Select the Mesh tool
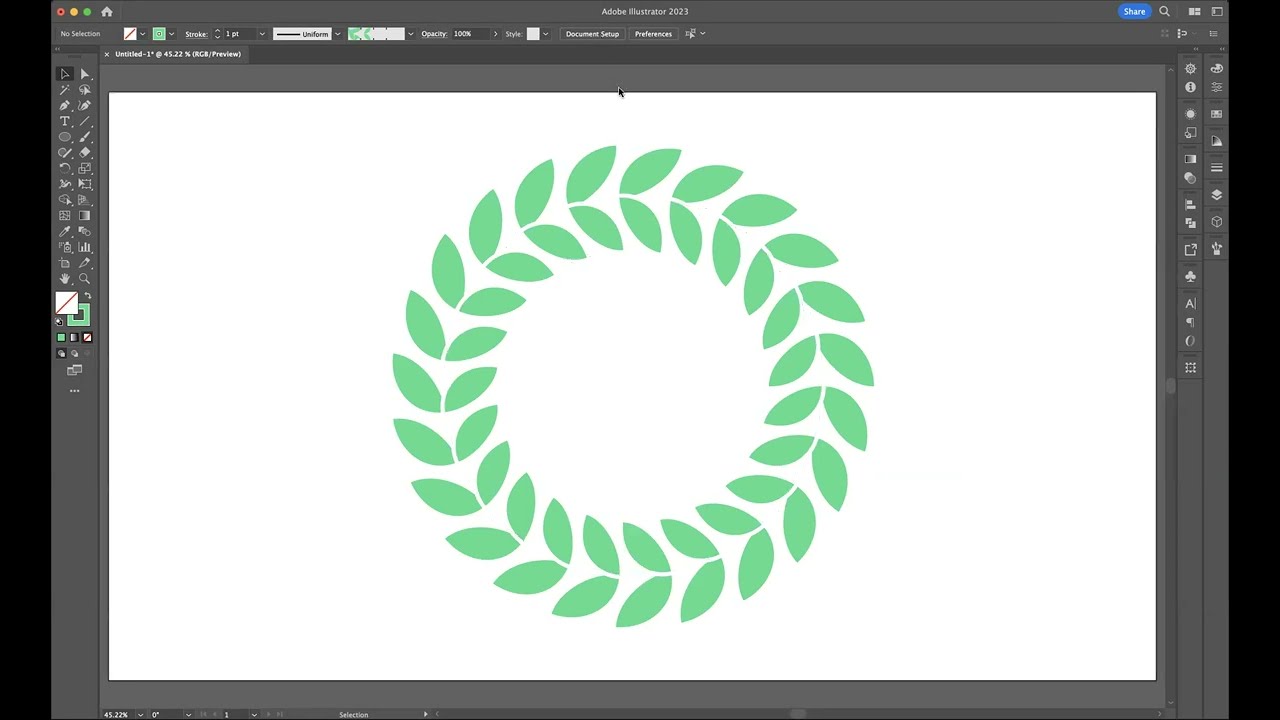Viewport: 1280px width, 720px height. pyautogui.click(x=65, y=215)
